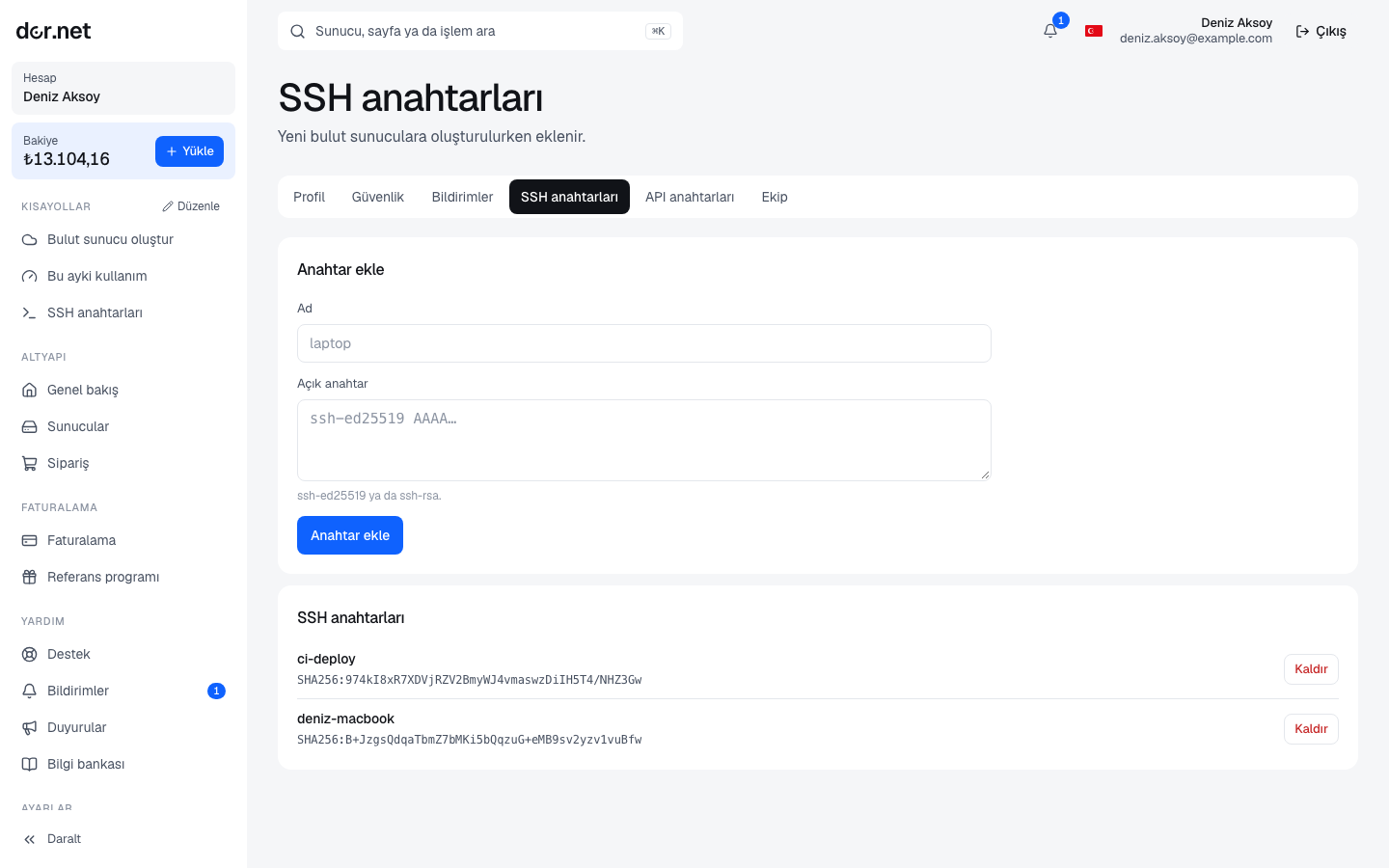The height and width of the screenshot is (868, 1389).
Task: Open Faturalama in the sidebar
Action: tap(123, 540)
